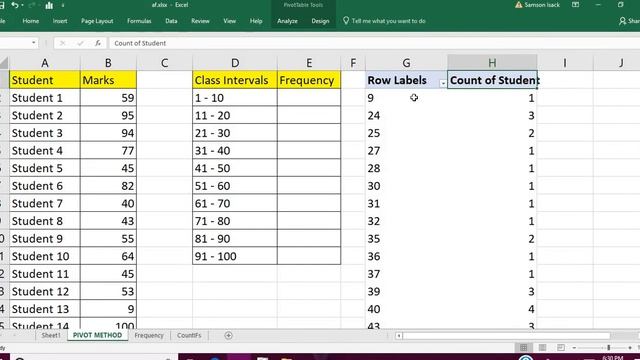The image size is (640, 360).
Task: Switch to Normal view icon in status bar
Action: (523, 347)
